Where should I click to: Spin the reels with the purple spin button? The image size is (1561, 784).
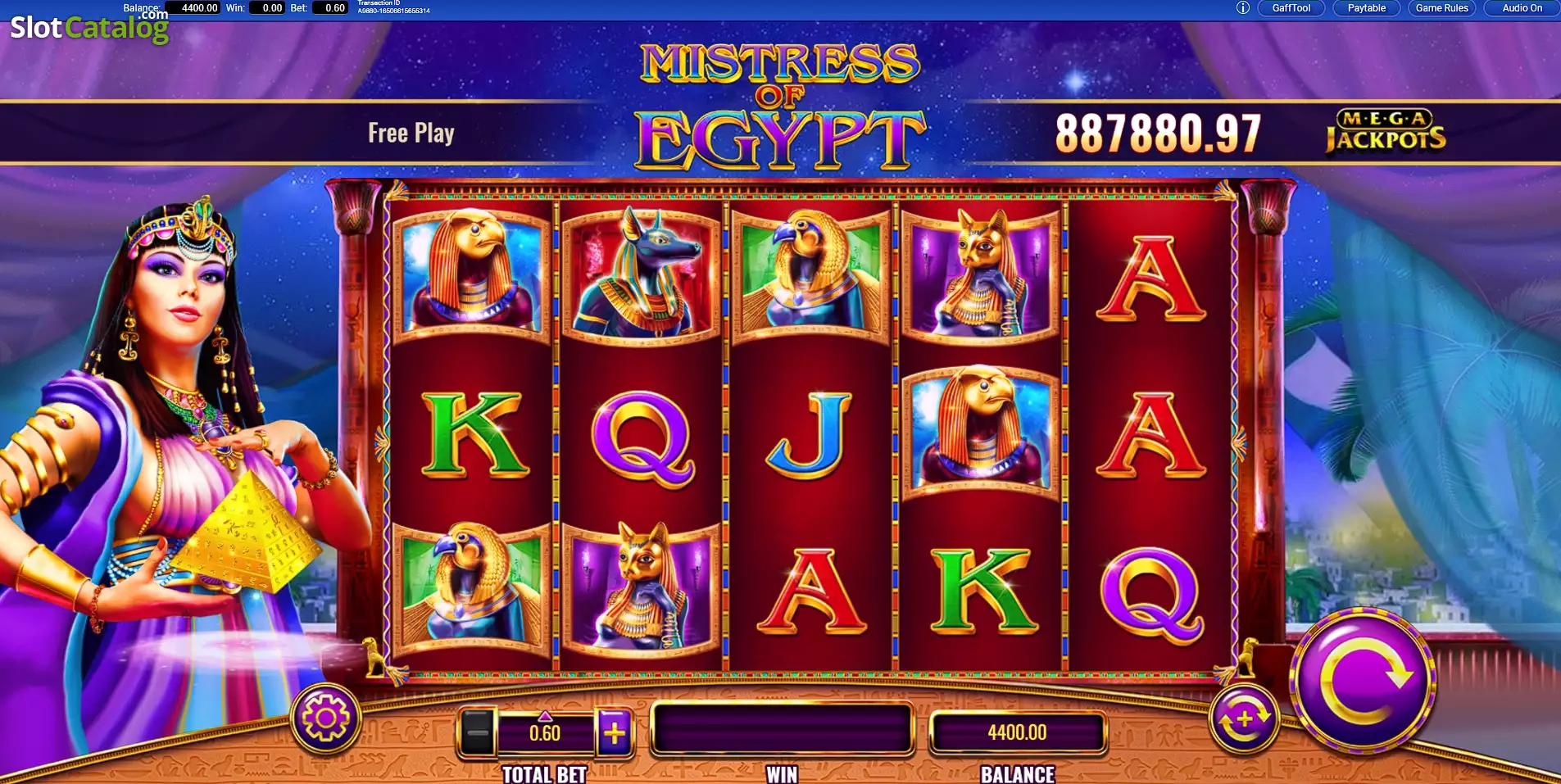coord(1363,681)
